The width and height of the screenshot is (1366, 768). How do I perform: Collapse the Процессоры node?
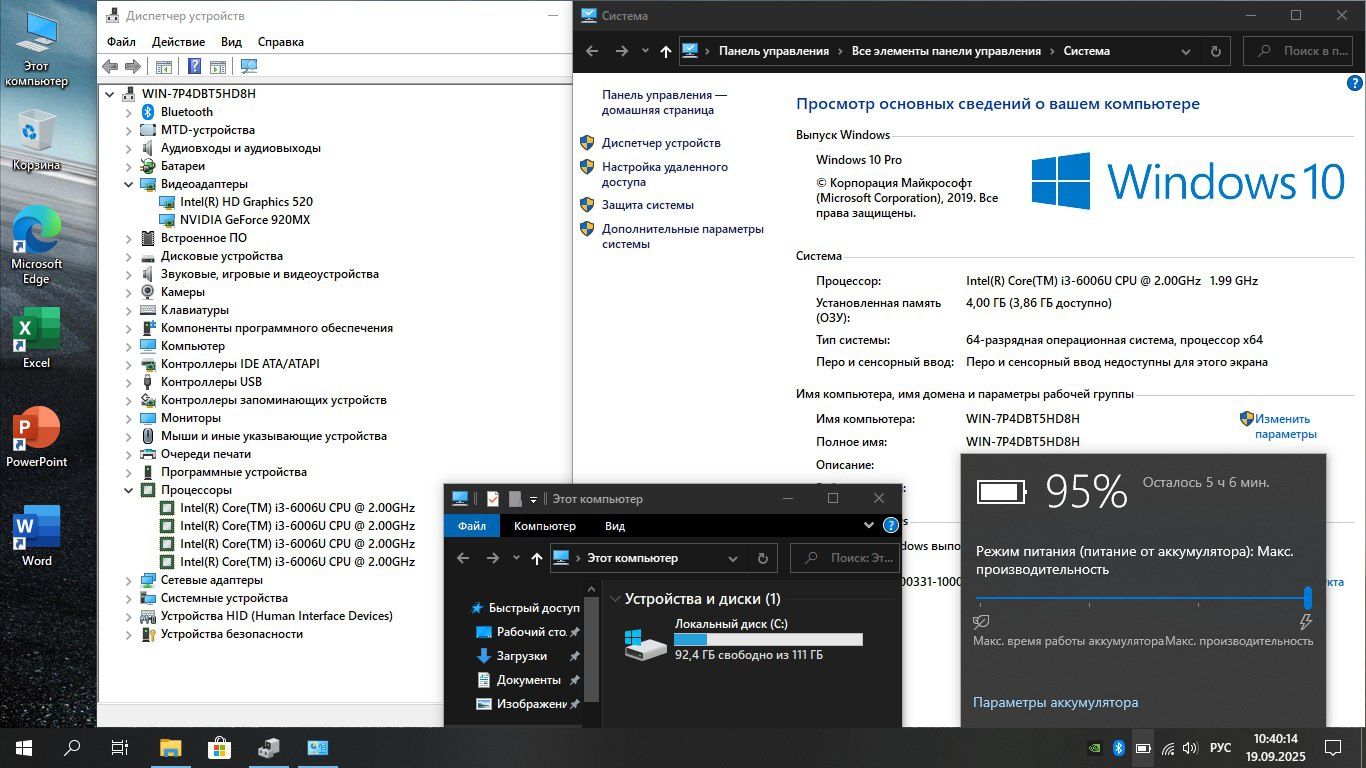128,490
